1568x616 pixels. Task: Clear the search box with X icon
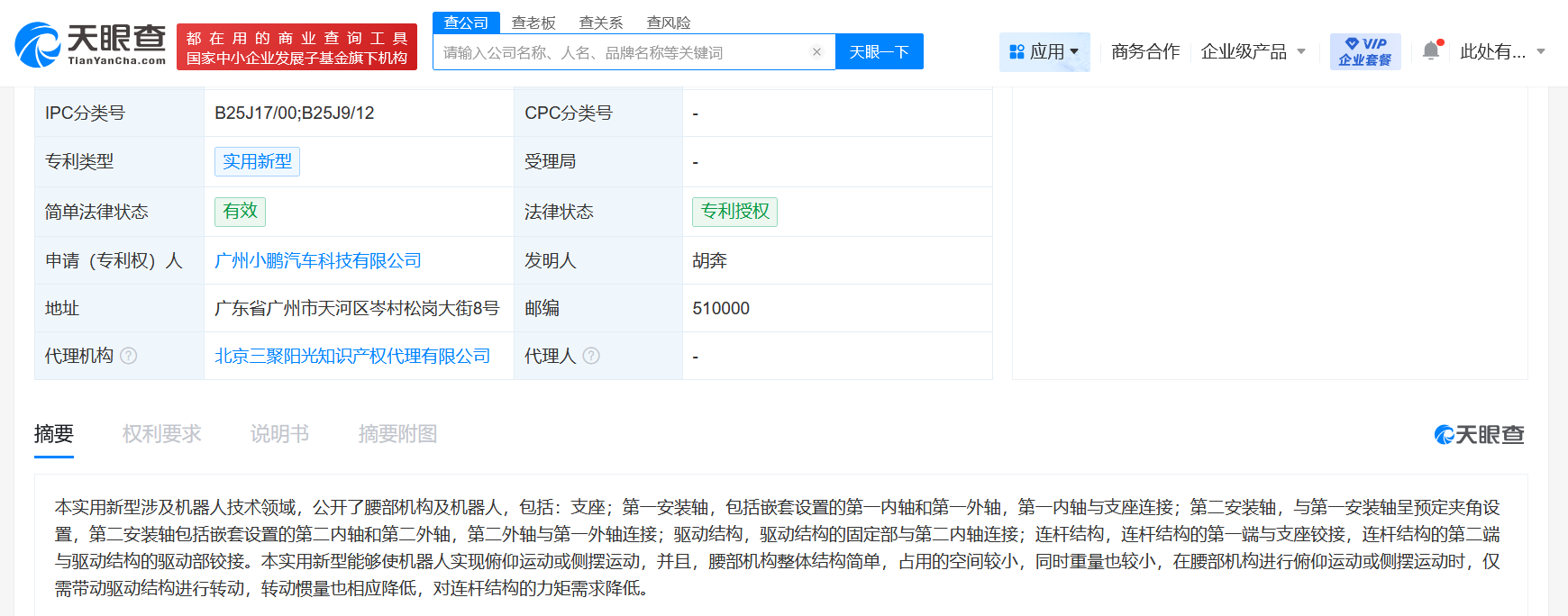pyautogui.click(x=816, y=52)
